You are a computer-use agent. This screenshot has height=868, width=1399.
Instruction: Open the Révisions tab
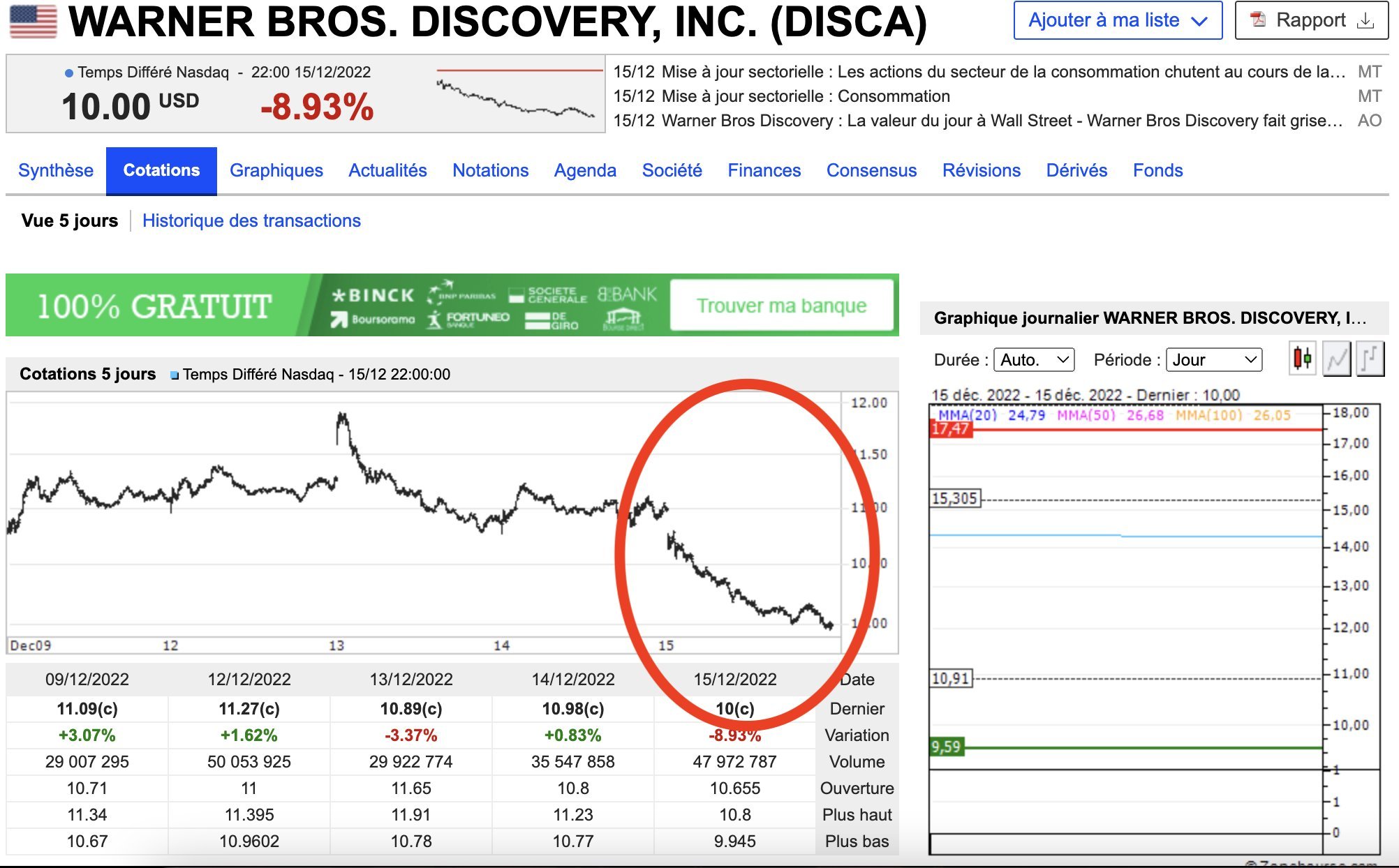coord(981,170)
